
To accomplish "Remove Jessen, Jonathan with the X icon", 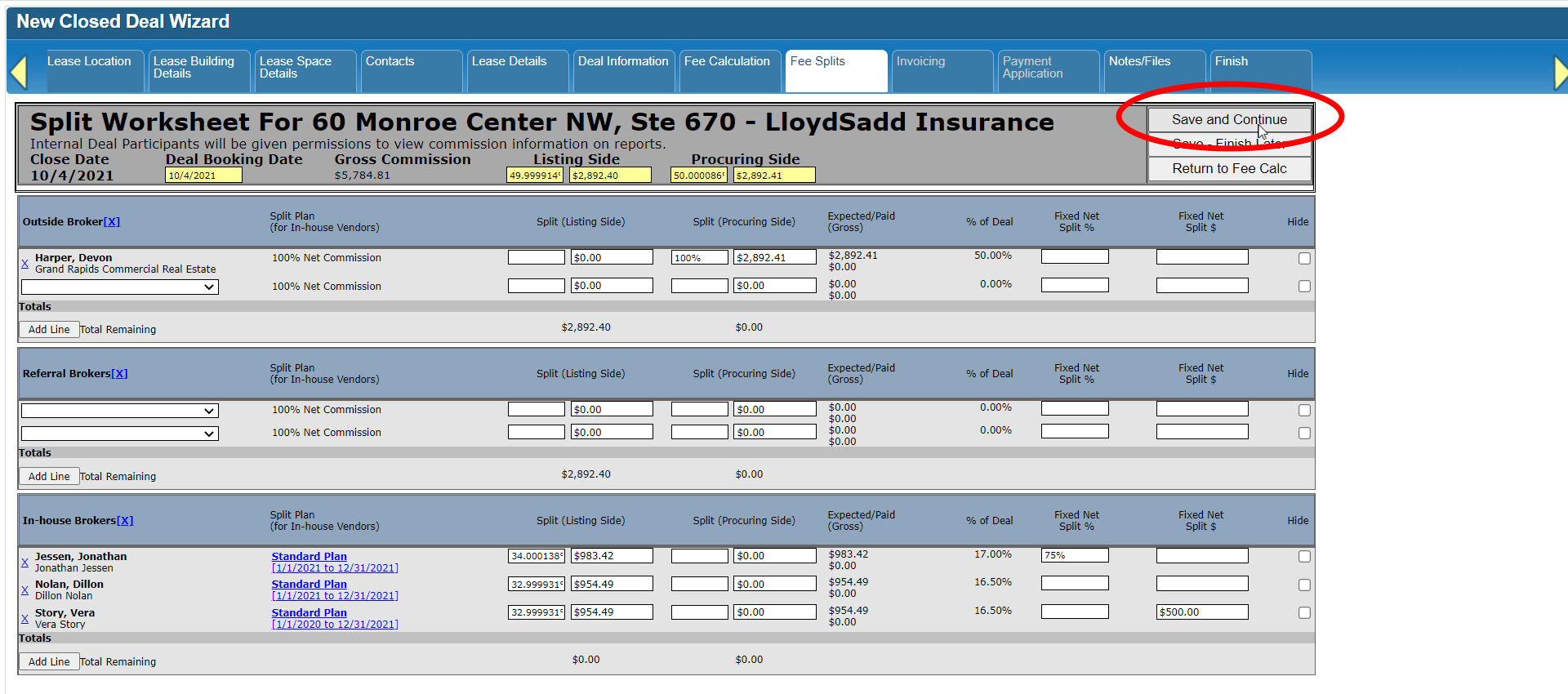I will [x=24, y=563].
